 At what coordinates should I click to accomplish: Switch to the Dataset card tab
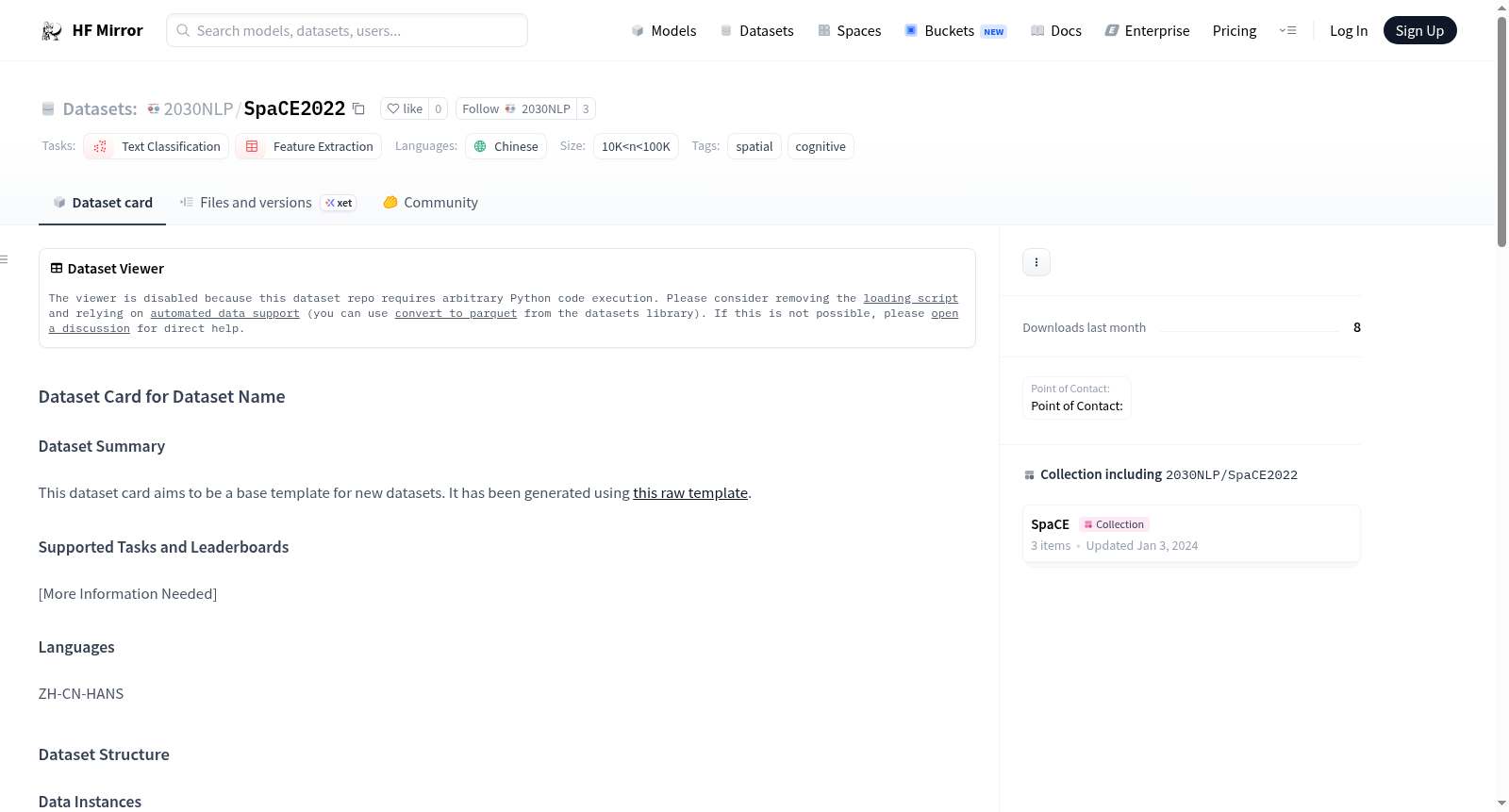pyautogui.click(x=103, y=203)
